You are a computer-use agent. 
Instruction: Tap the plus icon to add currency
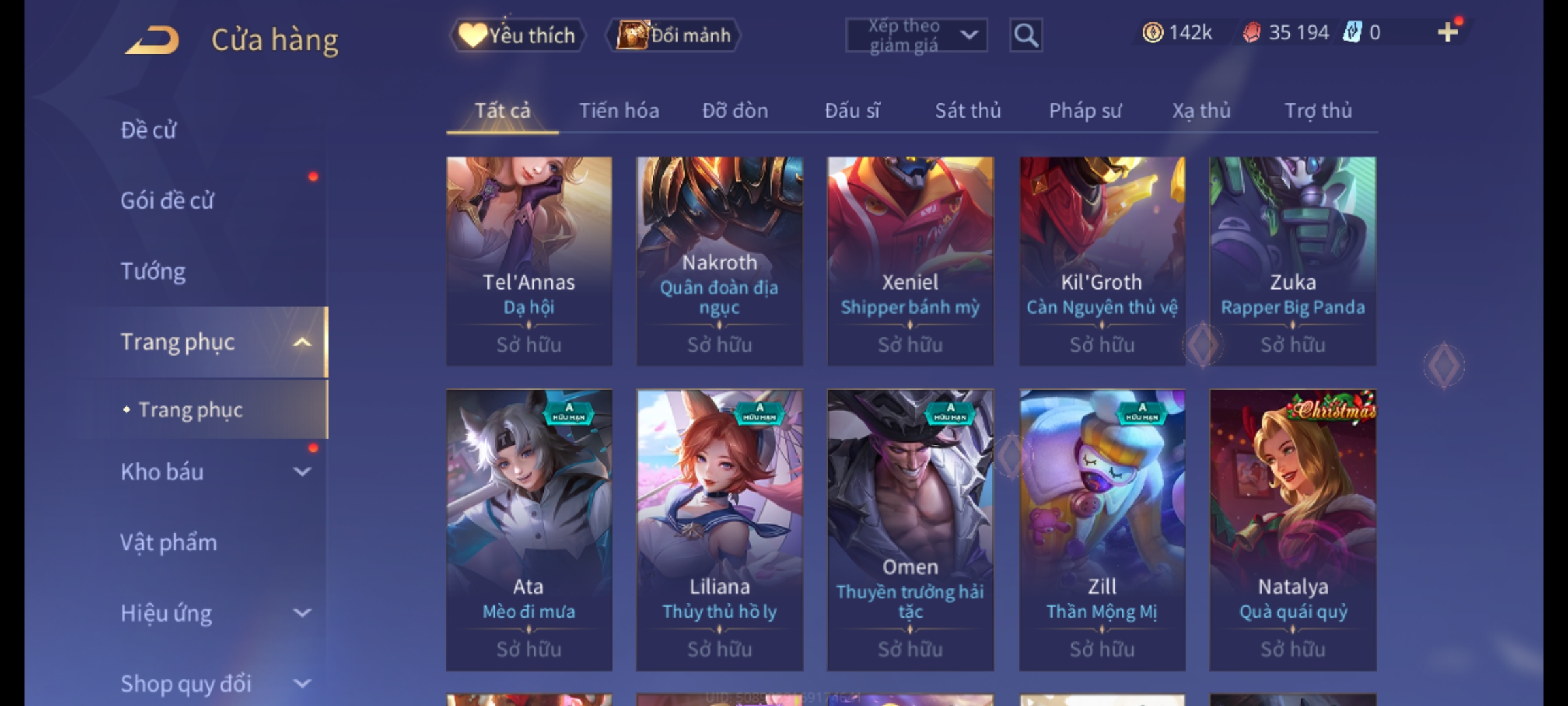pos(1448,32)
